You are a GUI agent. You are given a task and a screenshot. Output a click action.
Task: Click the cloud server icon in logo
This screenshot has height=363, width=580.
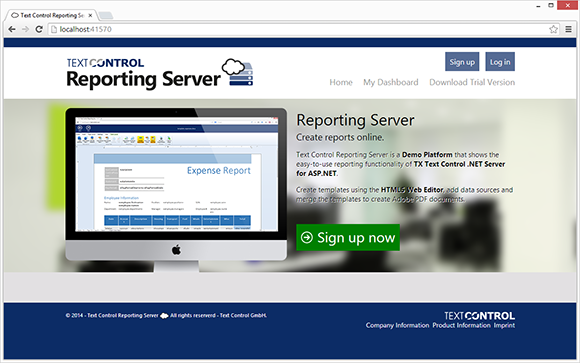pos(237,72)
